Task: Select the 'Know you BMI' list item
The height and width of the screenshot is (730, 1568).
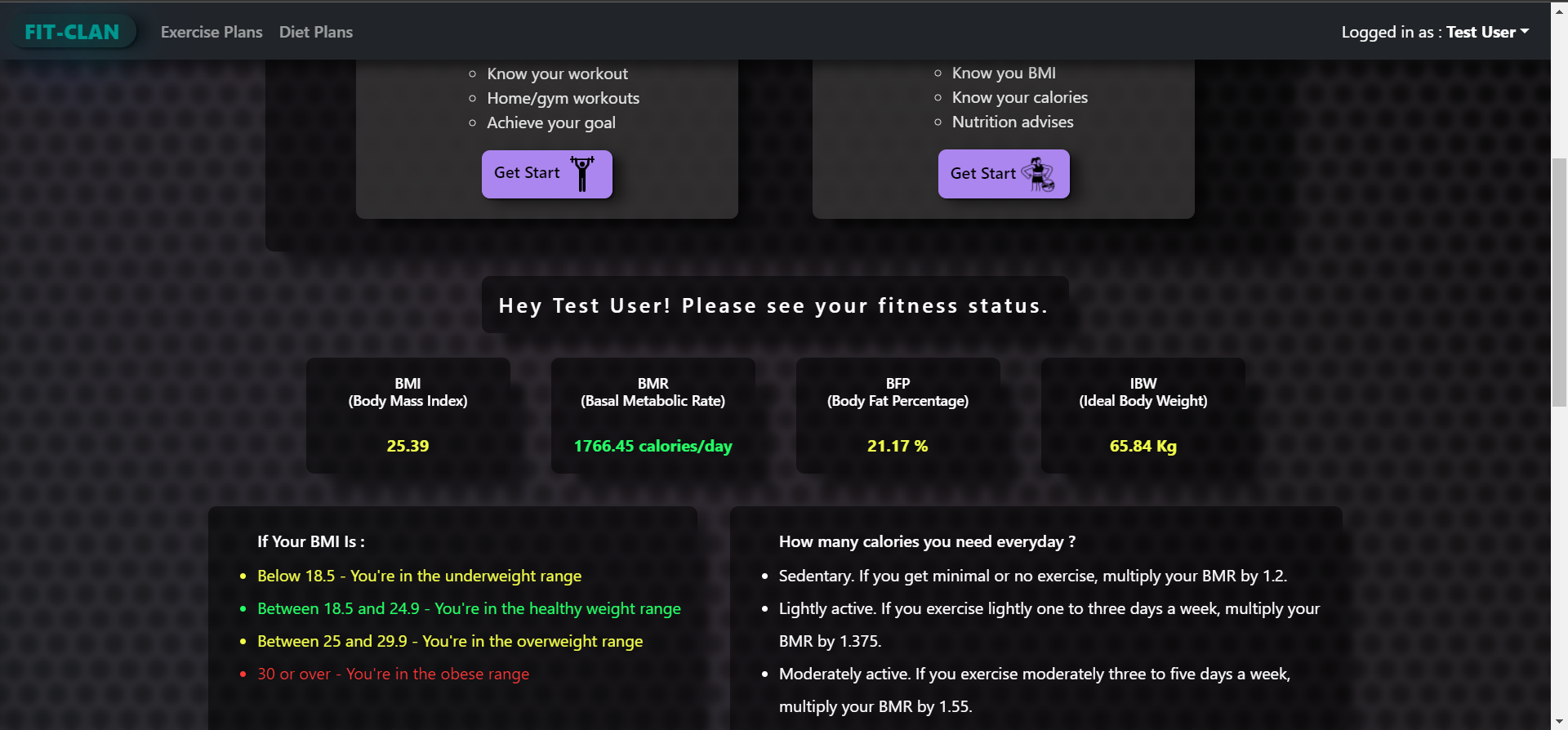Action: (1004, 73)
